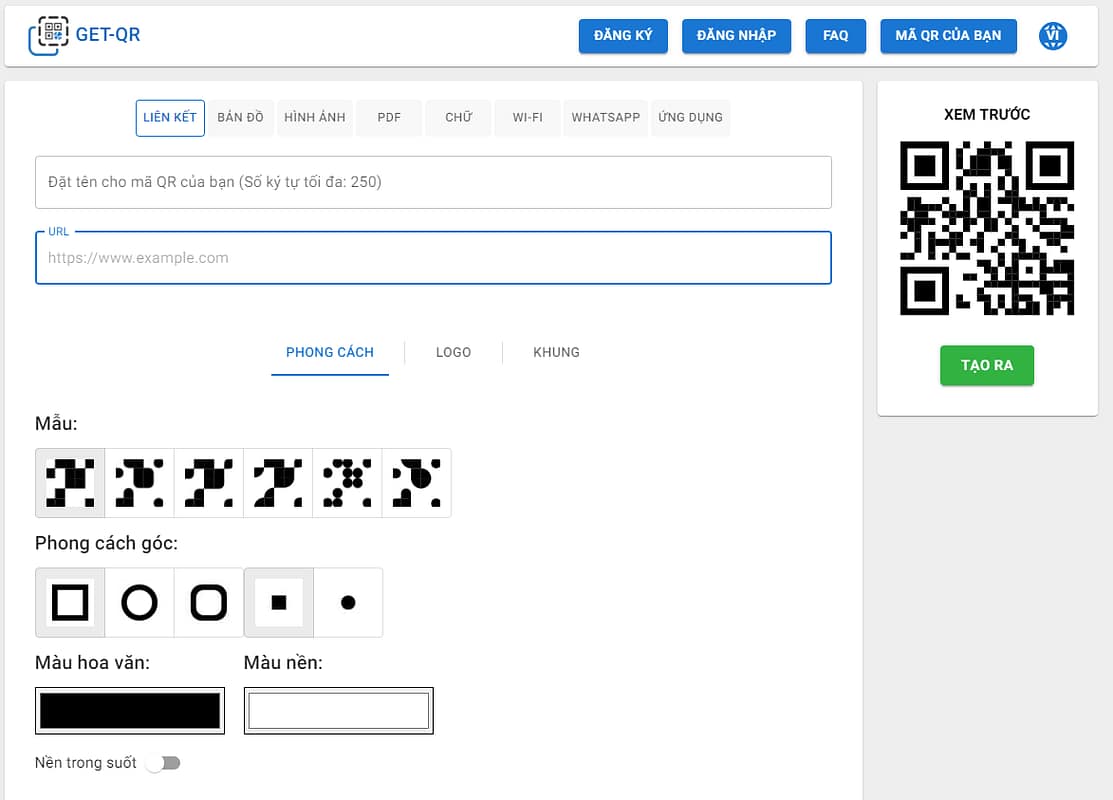Switch to the CHỮ tab
The height and width of the screenshot is (800, 1113).
pyautogui.click(x=459, y=118)
